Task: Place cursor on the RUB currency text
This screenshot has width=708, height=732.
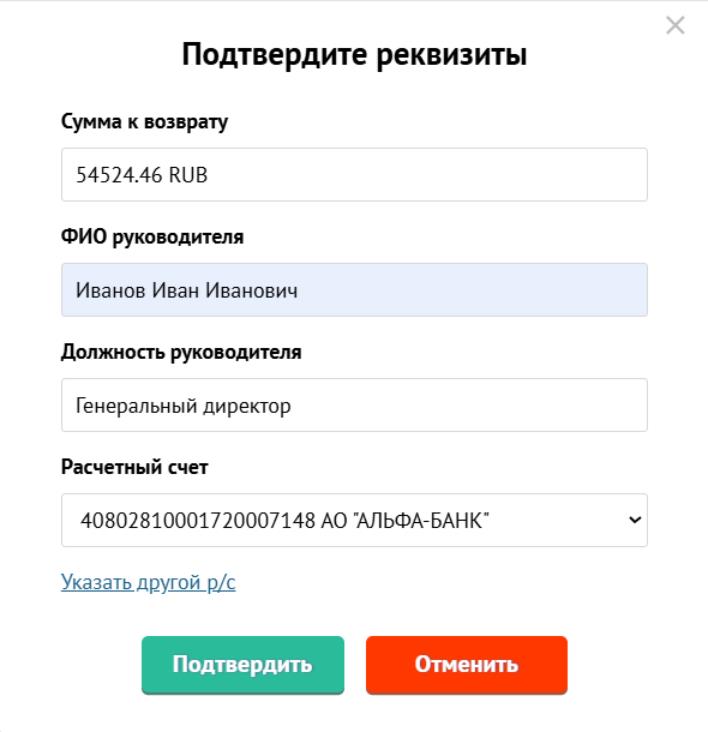Action: pyautogui.click(x=188, y=175)
